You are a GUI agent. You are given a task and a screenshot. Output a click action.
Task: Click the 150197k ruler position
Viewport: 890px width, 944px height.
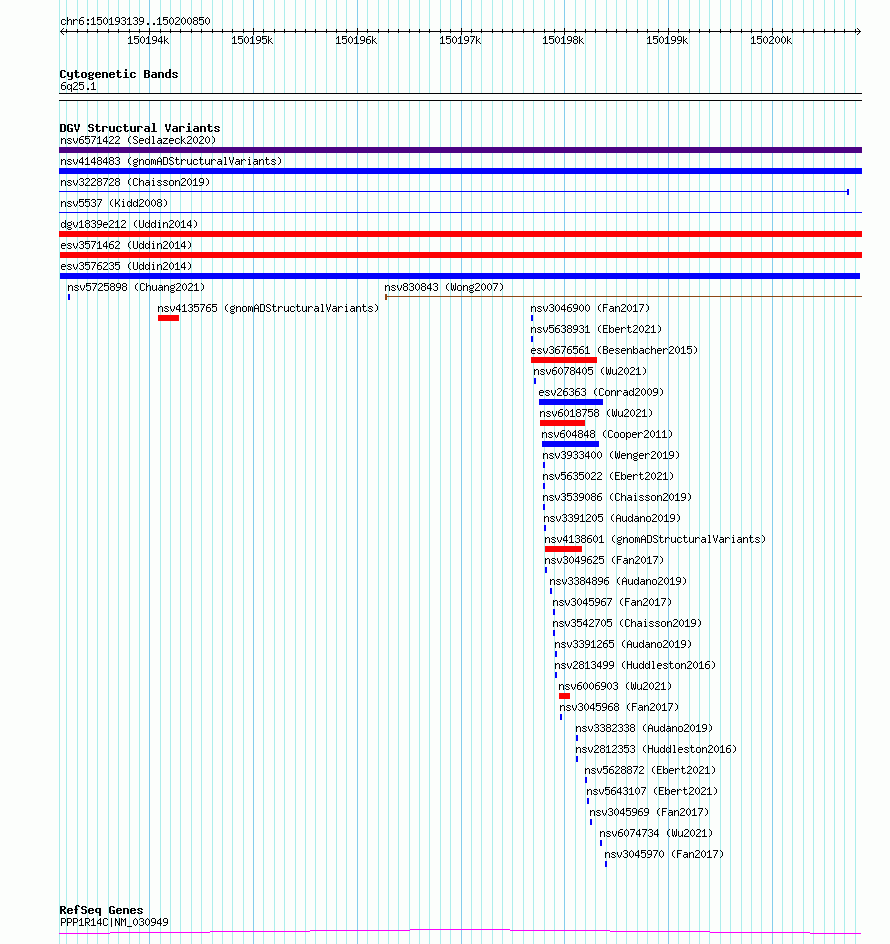460,40
